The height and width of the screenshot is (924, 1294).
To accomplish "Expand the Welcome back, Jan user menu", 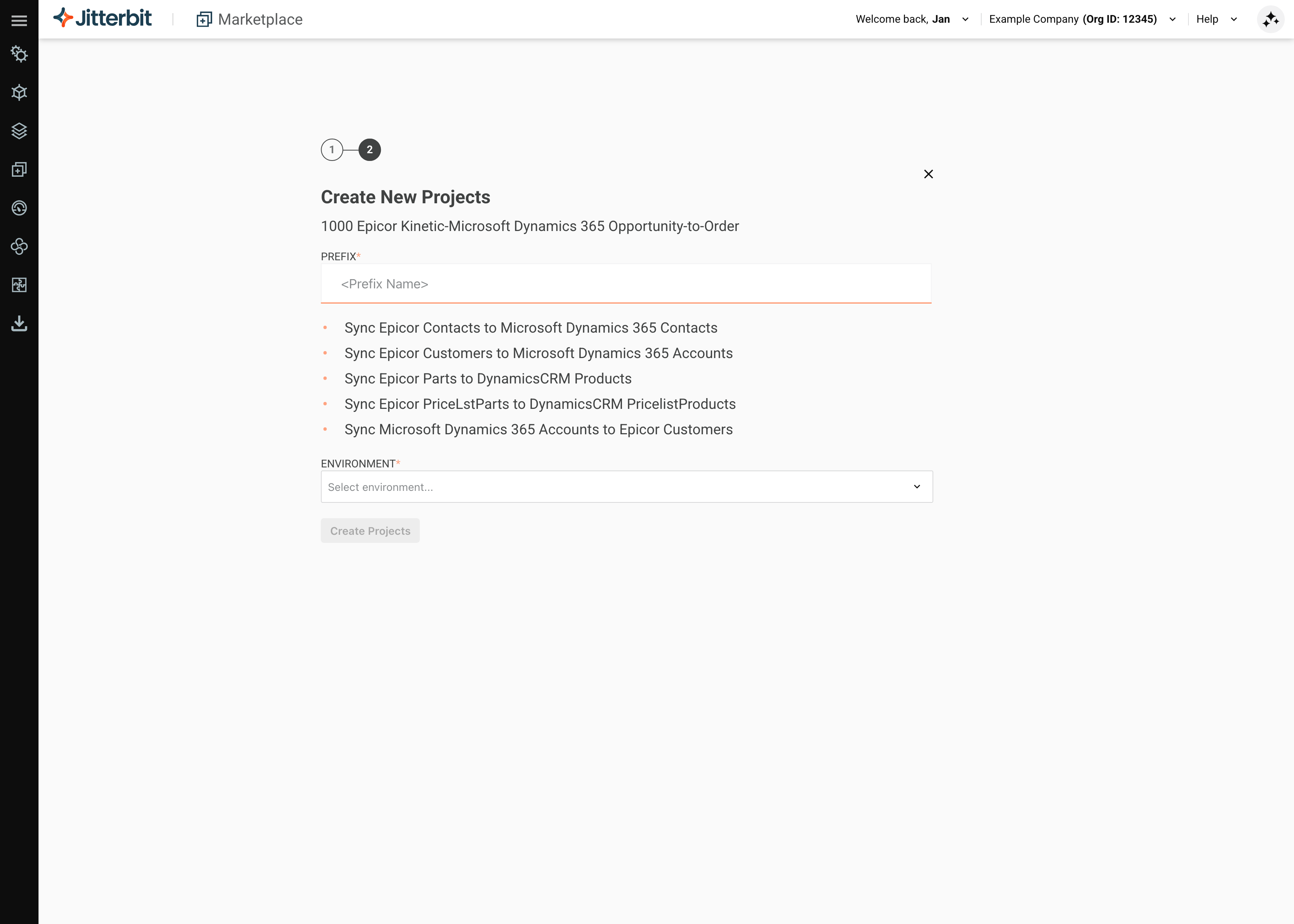I will [x=912, y=19].
